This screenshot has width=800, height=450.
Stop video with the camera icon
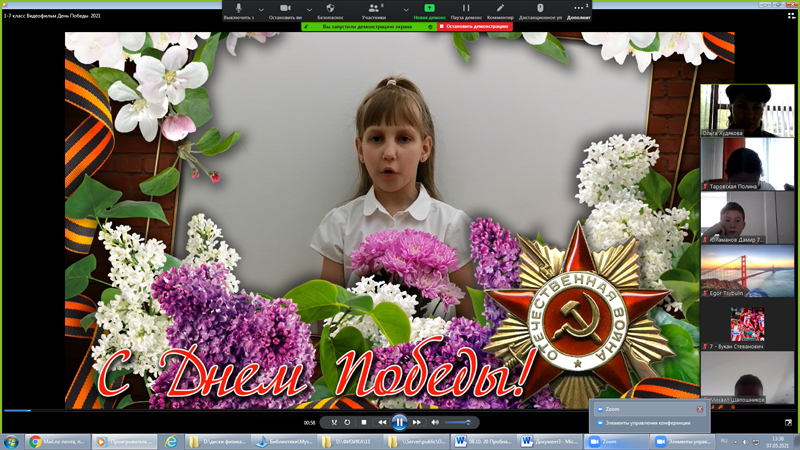(x=285, y=9)
